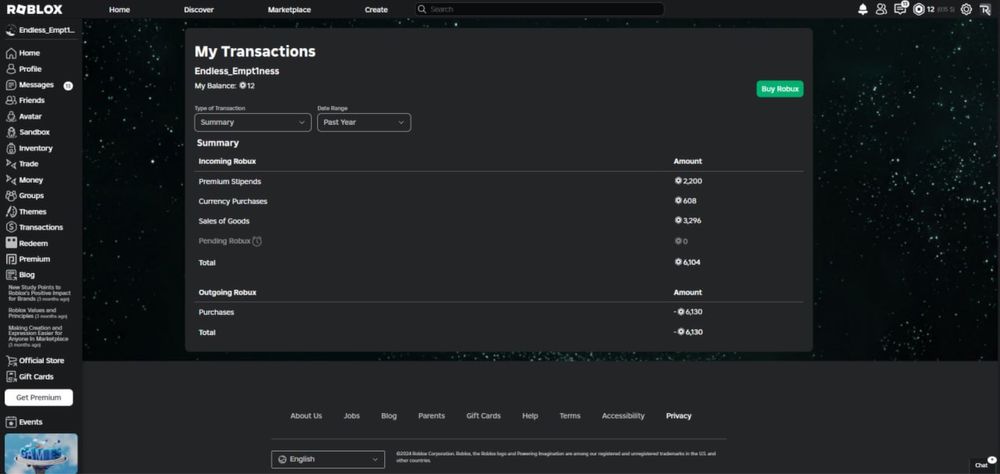Click Transactions dollar icon in sidebar

click(11, 227)
